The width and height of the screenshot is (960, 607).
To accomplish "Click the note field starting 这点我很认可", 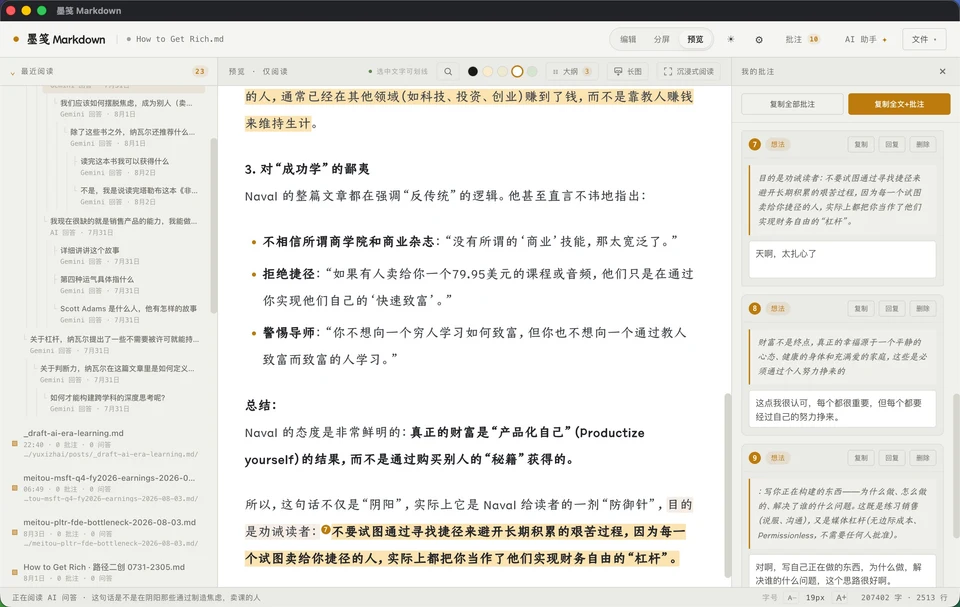I will click(x=842, y=409).
